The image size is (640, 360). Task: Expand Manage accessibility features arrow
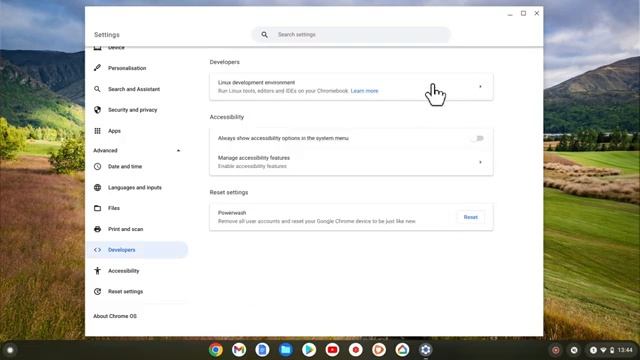[480, 162]
